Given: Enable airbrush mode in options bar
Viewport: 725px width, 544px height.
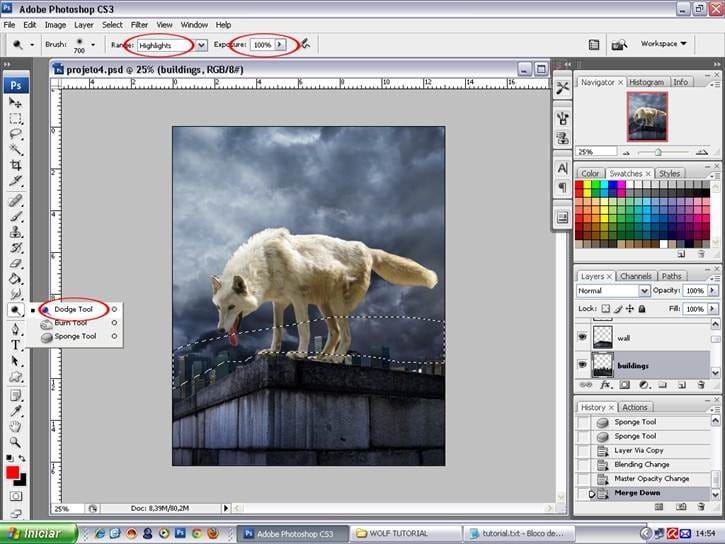Looking at the screenshot, I should coord(305,44).
